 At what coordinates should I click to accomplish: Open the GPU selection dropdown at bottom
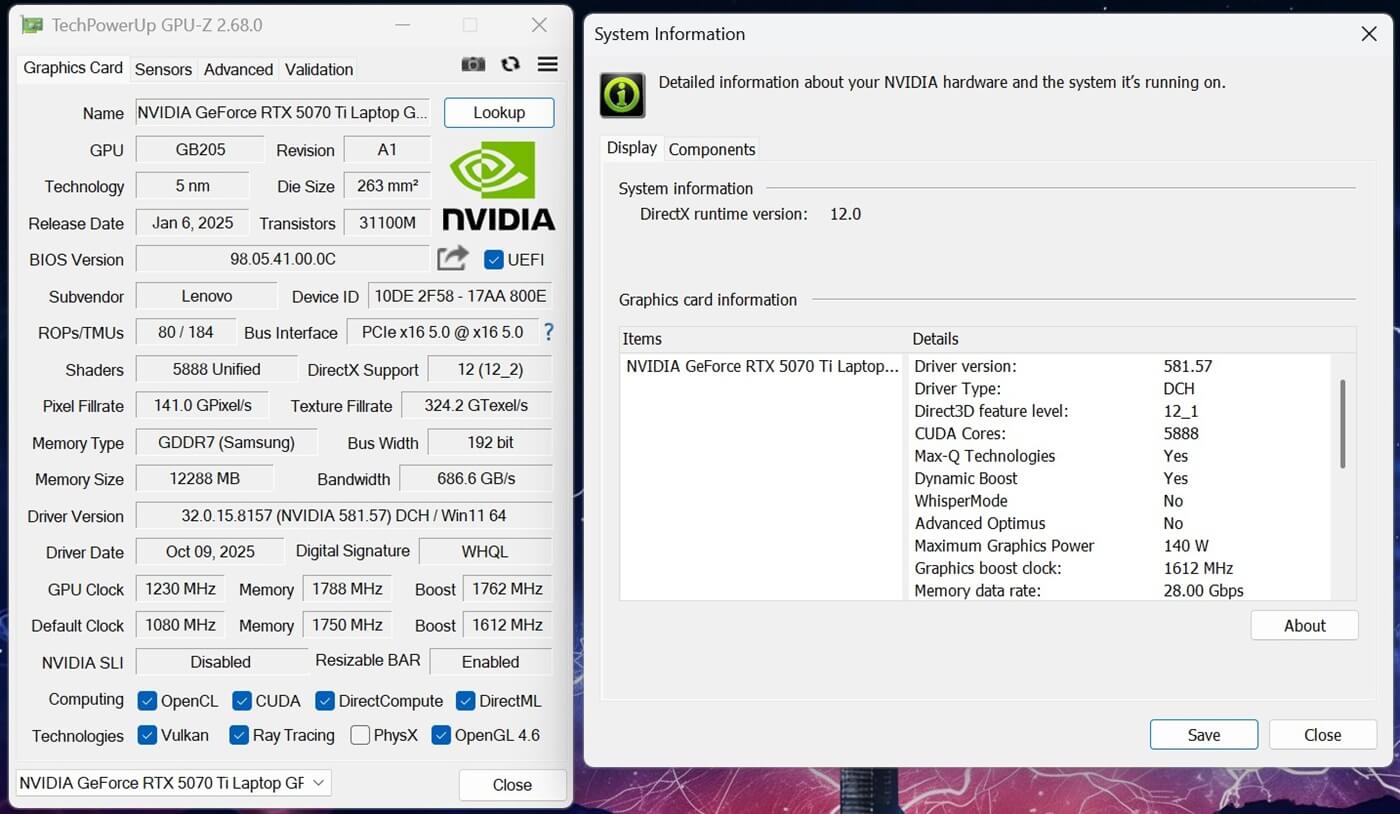click(318, 783)
